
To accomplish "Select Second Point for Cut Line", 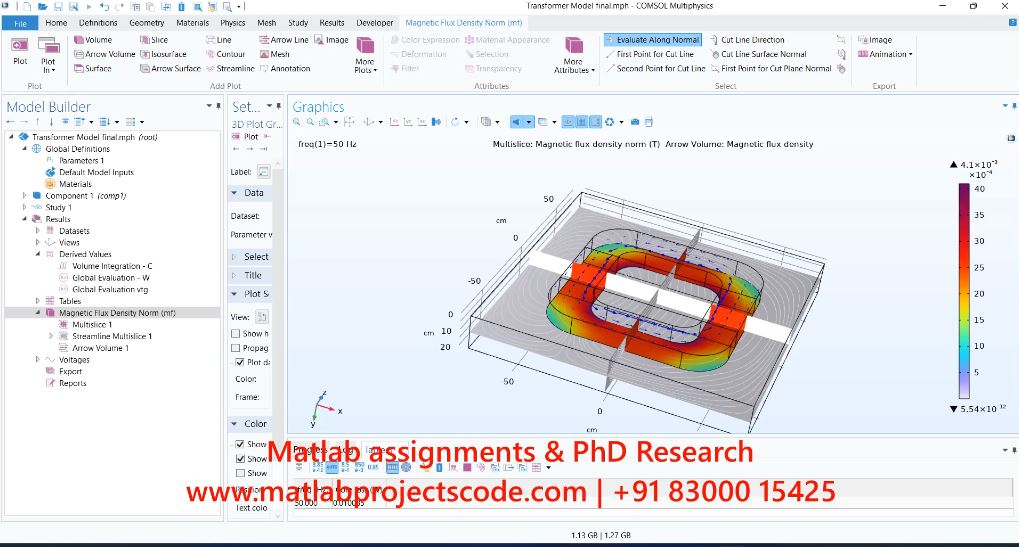I will (655, 68).
